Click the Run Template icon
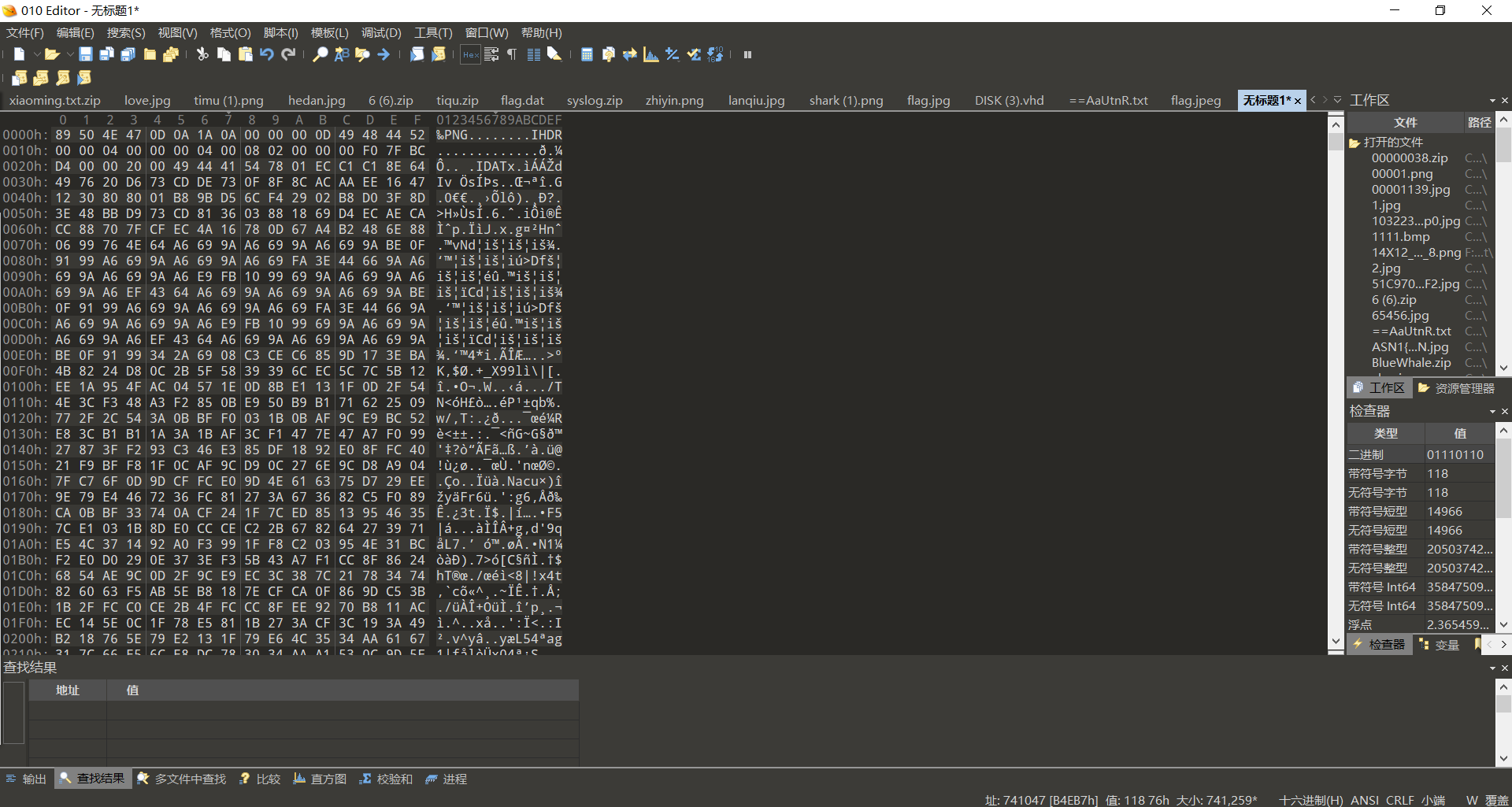Image resolution: width=1512 pixels, height=807 pixels. click(439, 54)
